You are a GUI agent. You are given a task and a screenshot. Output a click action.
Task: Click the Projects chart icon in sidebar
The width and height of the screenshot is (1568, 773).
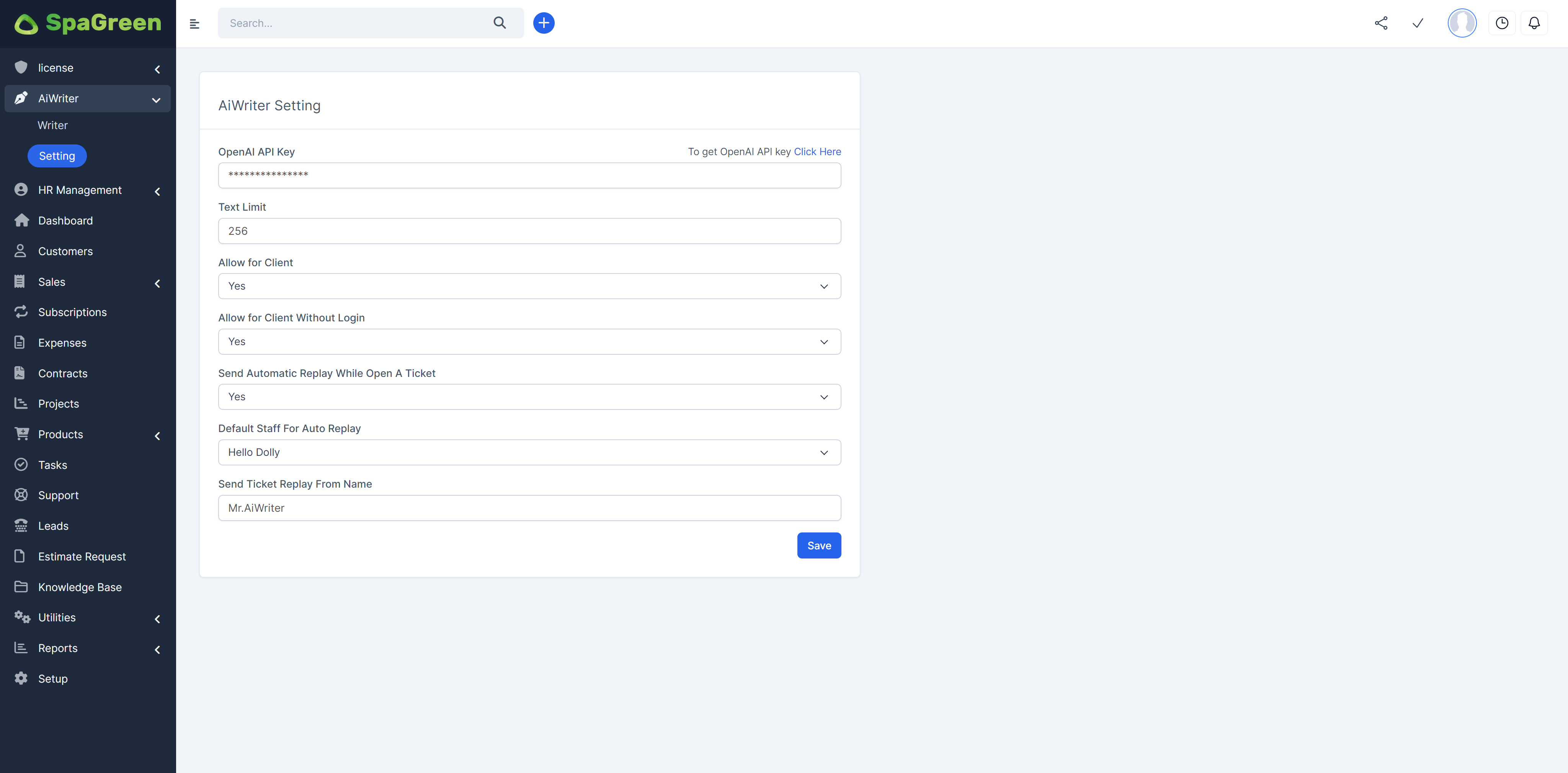(21, 403)
